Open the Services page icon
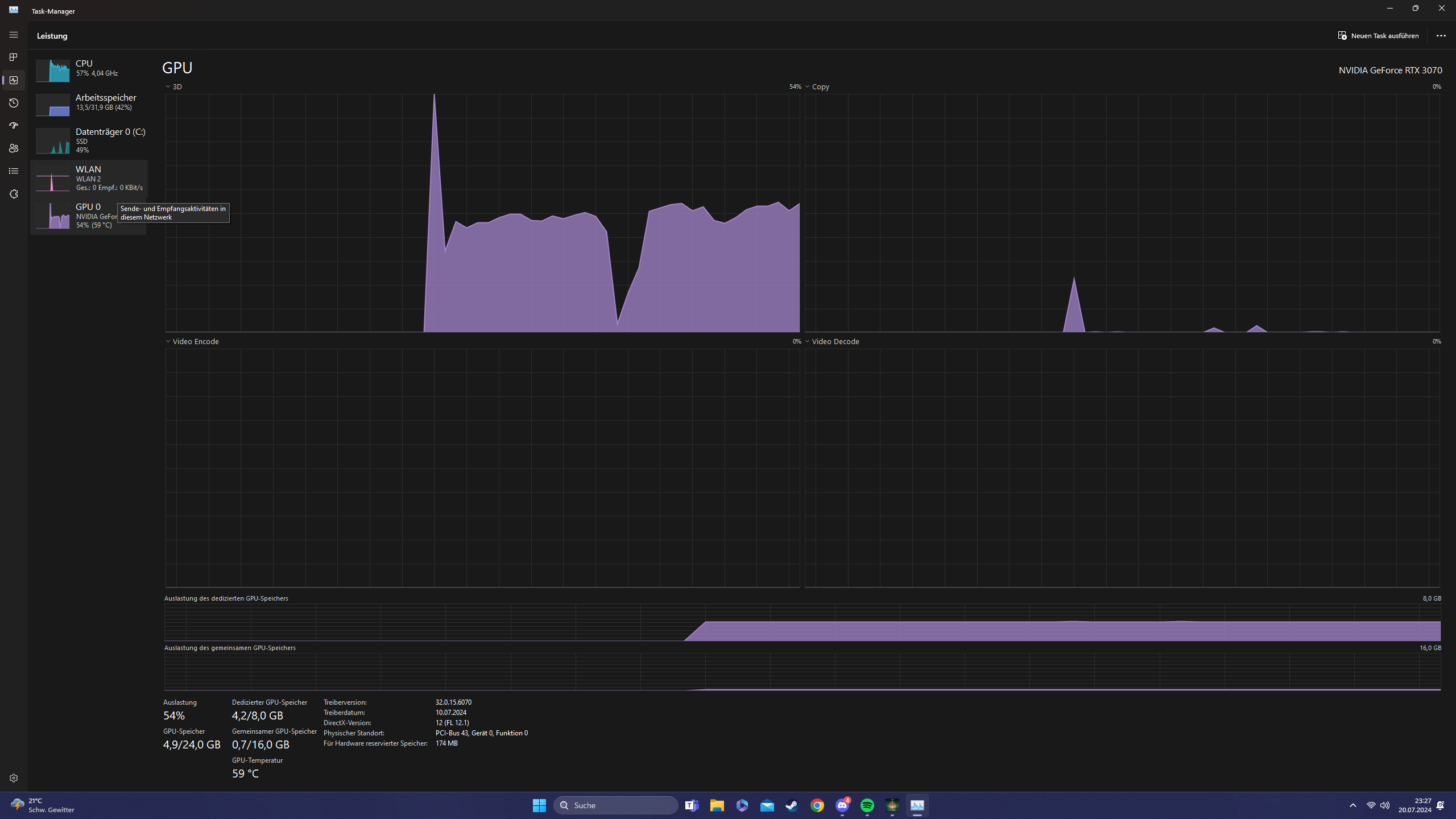Image resolution: width=1456 pixels, height=819 pixels. [14, 194]
